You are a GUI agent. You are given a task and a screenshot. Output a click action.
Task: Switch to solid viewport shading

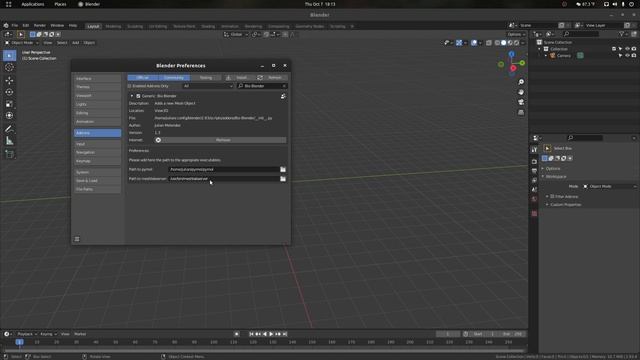503,43
